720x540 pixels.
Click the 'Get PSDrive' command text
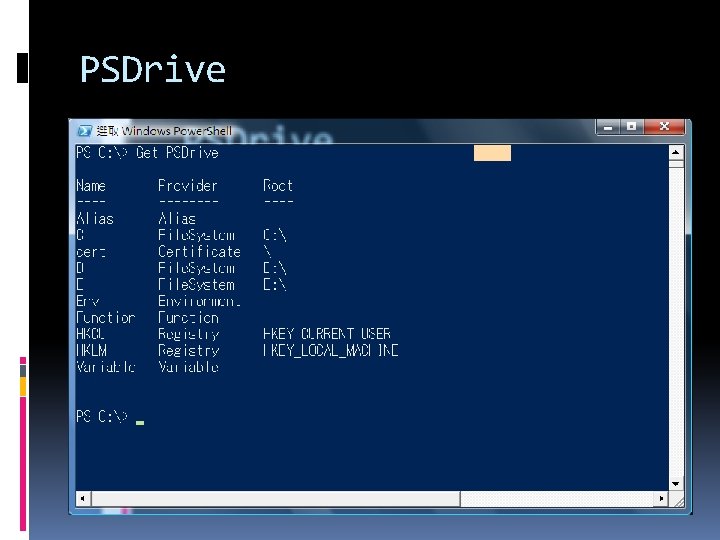pyautogui.click(x=177, y=152)
